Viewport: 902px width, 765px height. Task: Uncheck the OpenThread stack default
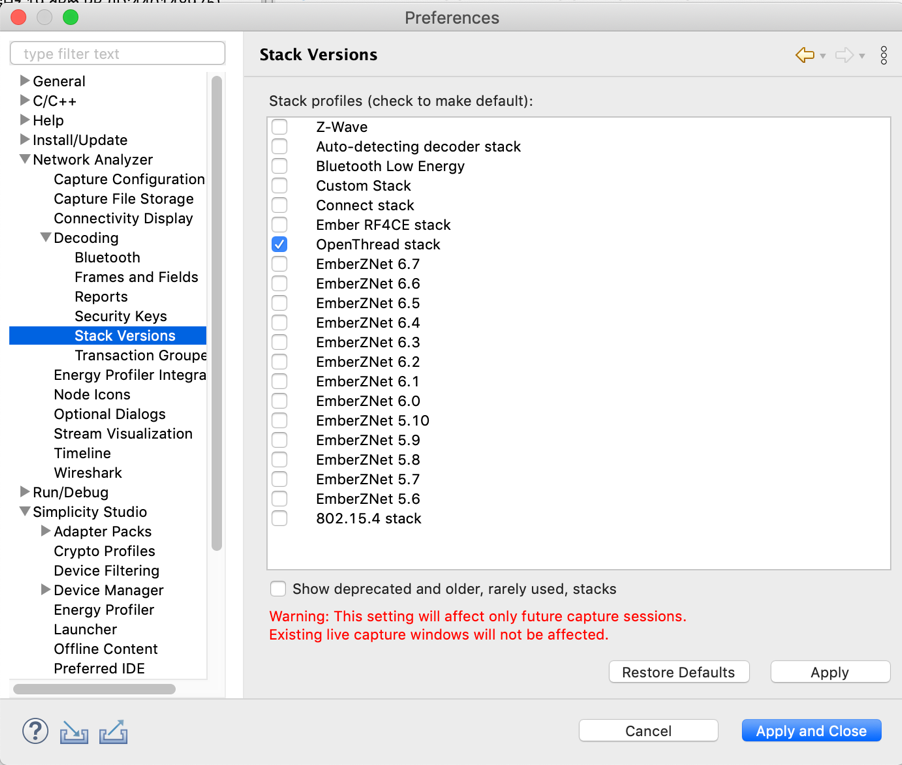[279, 244]
